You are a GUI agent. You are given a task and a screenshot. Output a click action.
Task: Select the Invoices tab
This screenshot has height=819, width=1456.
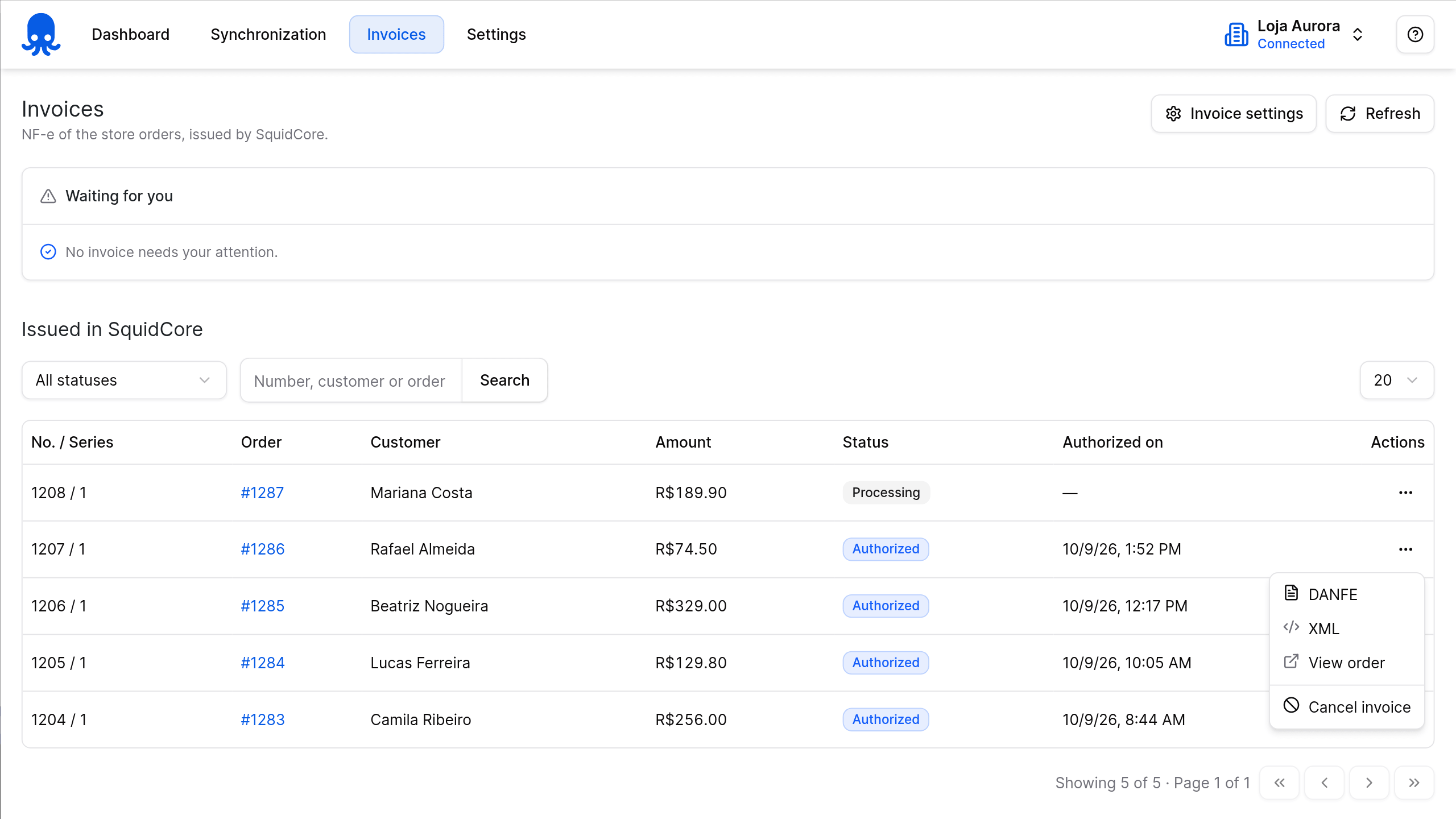click(396, 35)
